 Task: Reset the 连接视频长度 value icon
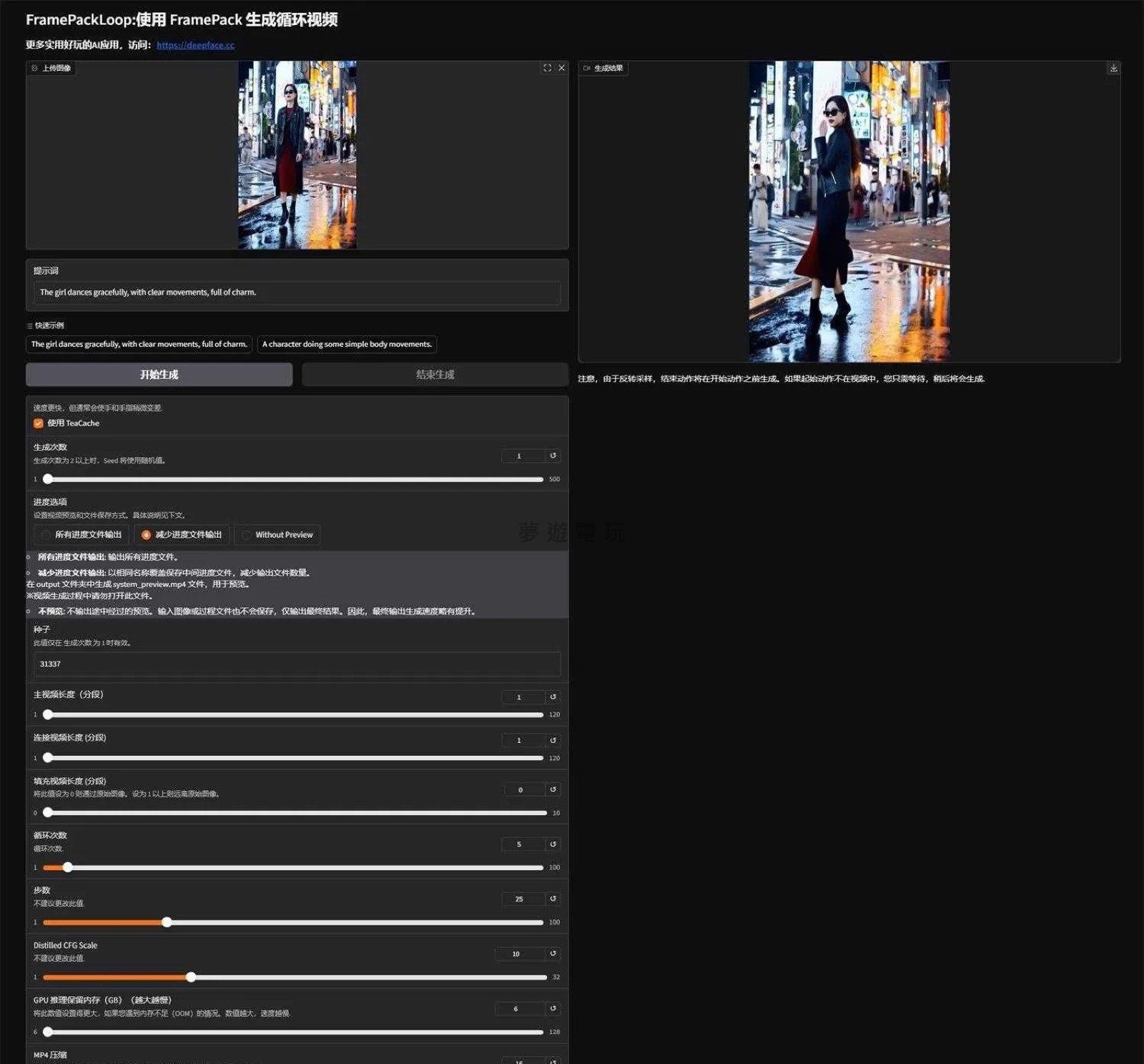553,740
